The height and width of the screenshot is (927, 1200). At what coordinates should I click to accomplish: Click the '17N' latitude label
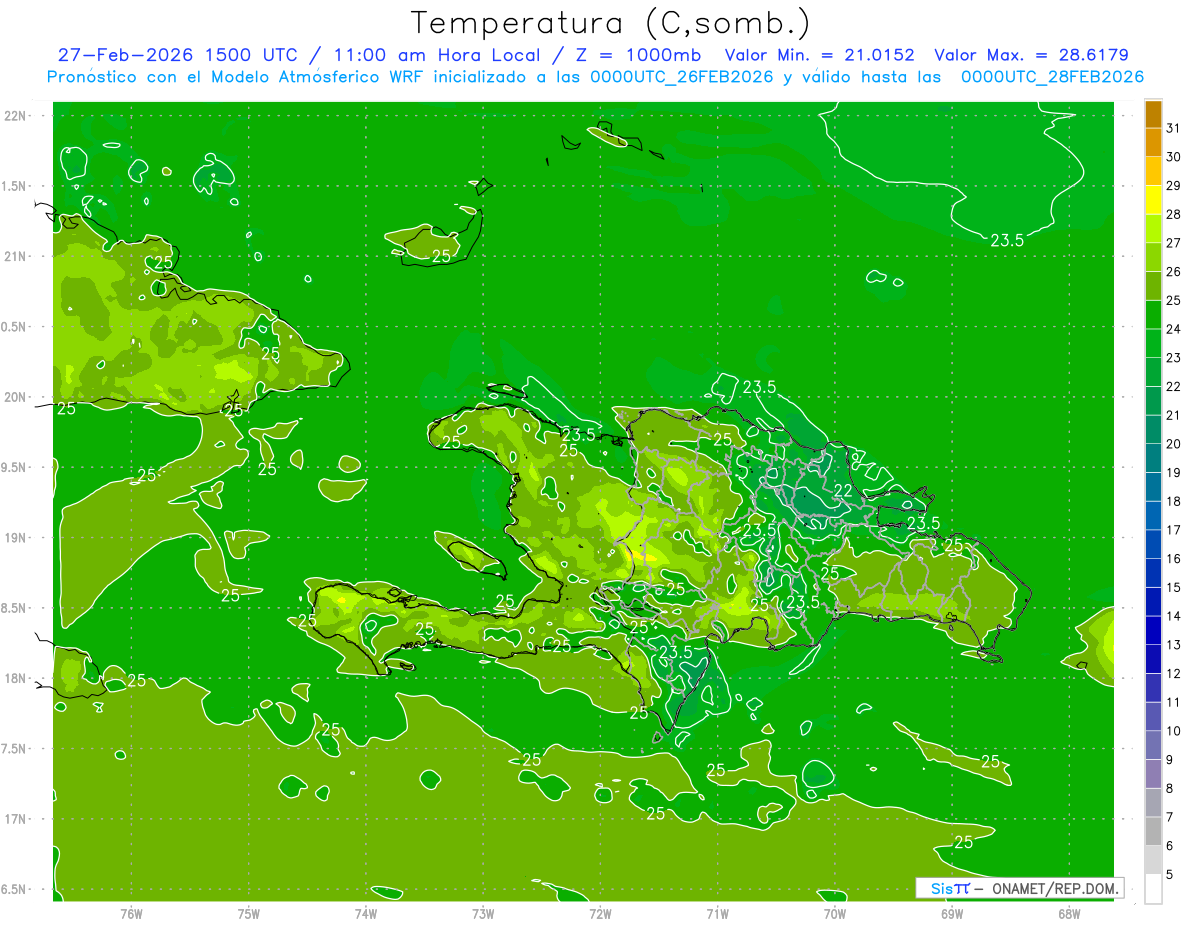coord(14,820)
